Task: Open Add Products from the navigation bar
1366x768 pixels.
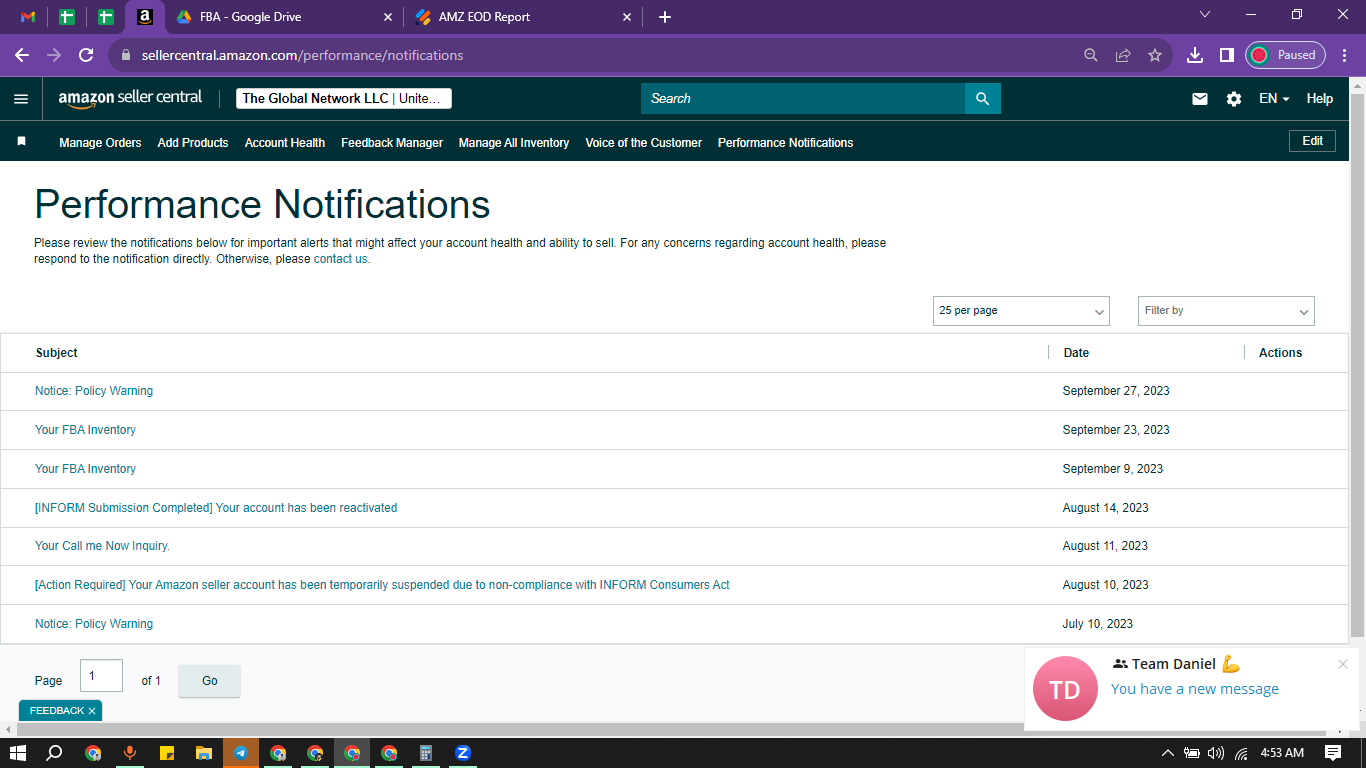Action: (193, 143)
